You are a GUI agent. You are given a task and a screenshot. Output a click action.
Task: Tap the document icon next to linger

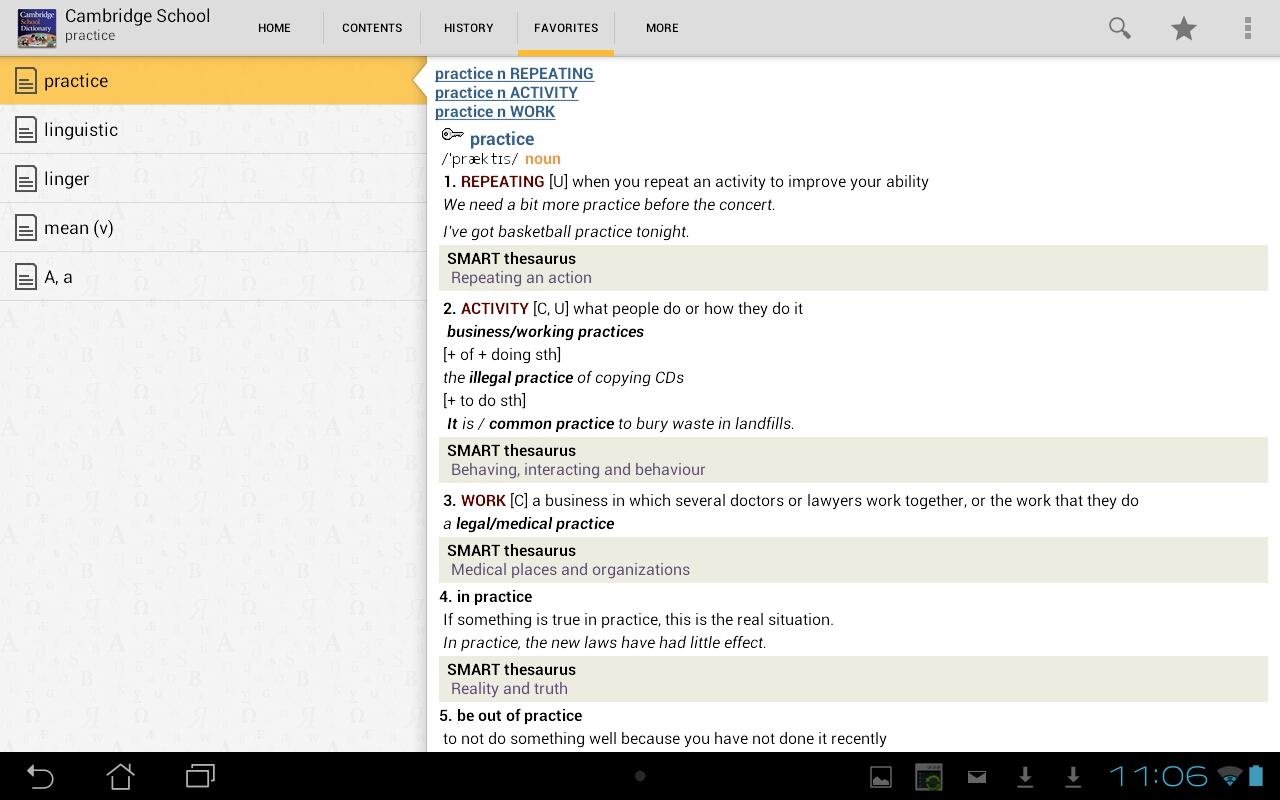point(26,179)
